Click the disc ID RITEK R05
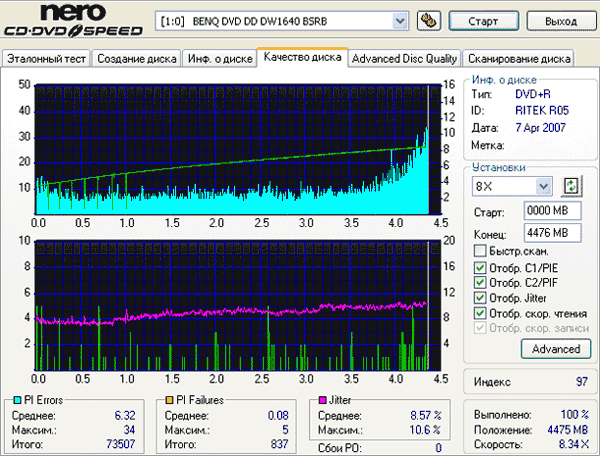This screenshot has height=456, width=600. 542,111
